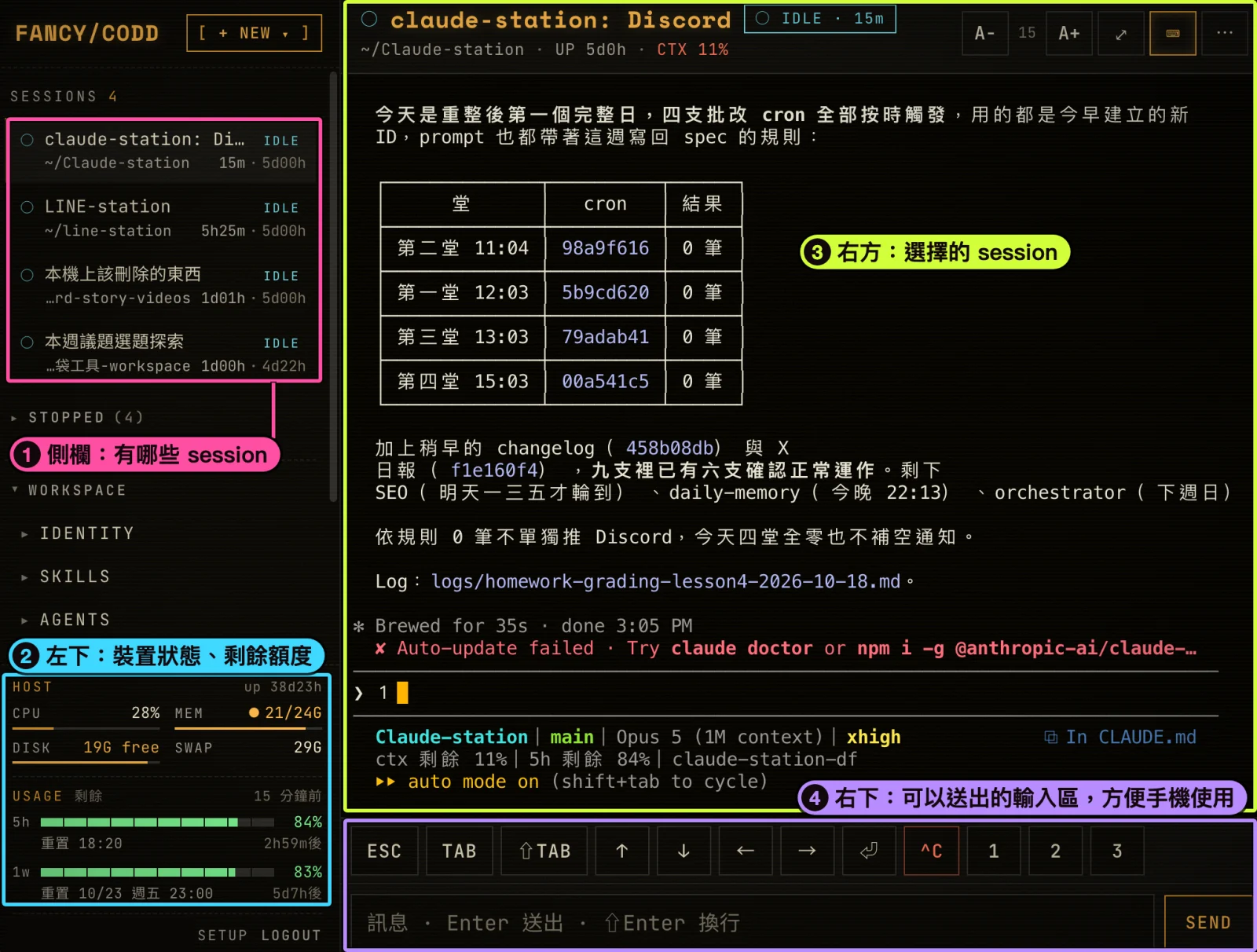Screen dimensions: 1257x952
Task: Click the cron ID 98a9f616
Action: 605,248
